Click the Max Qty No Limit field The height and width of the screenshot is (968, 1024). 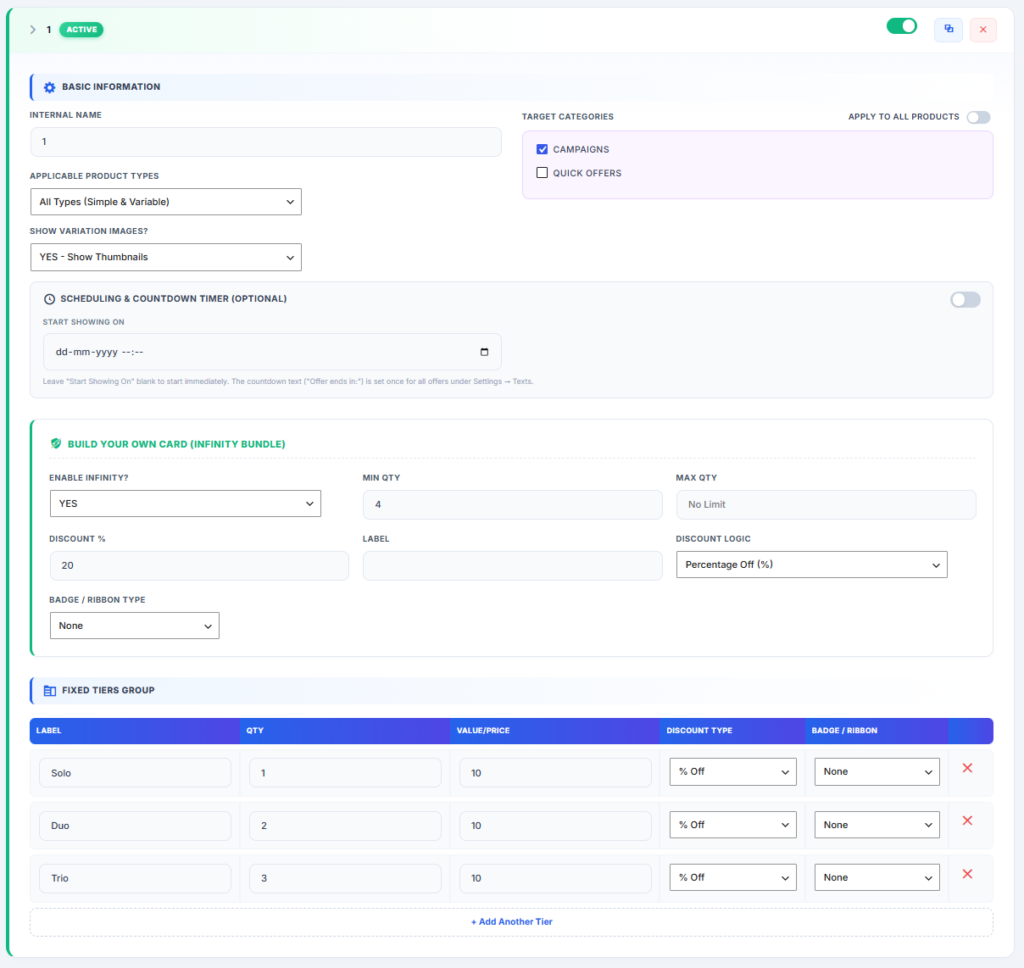click(826, 504)
